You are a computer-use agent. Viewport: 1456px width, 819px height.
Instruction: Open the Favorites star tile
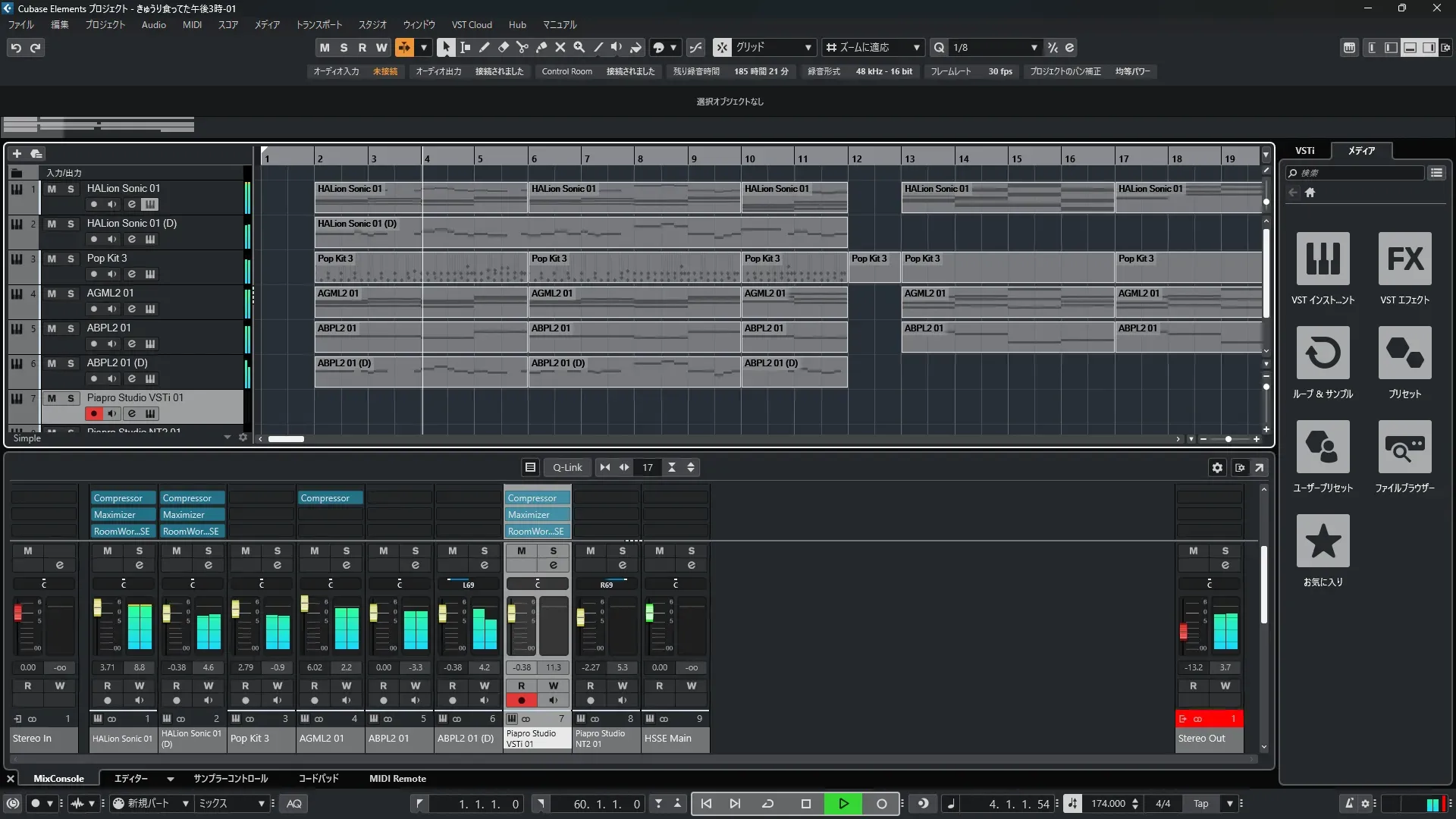pos(1323,541)
